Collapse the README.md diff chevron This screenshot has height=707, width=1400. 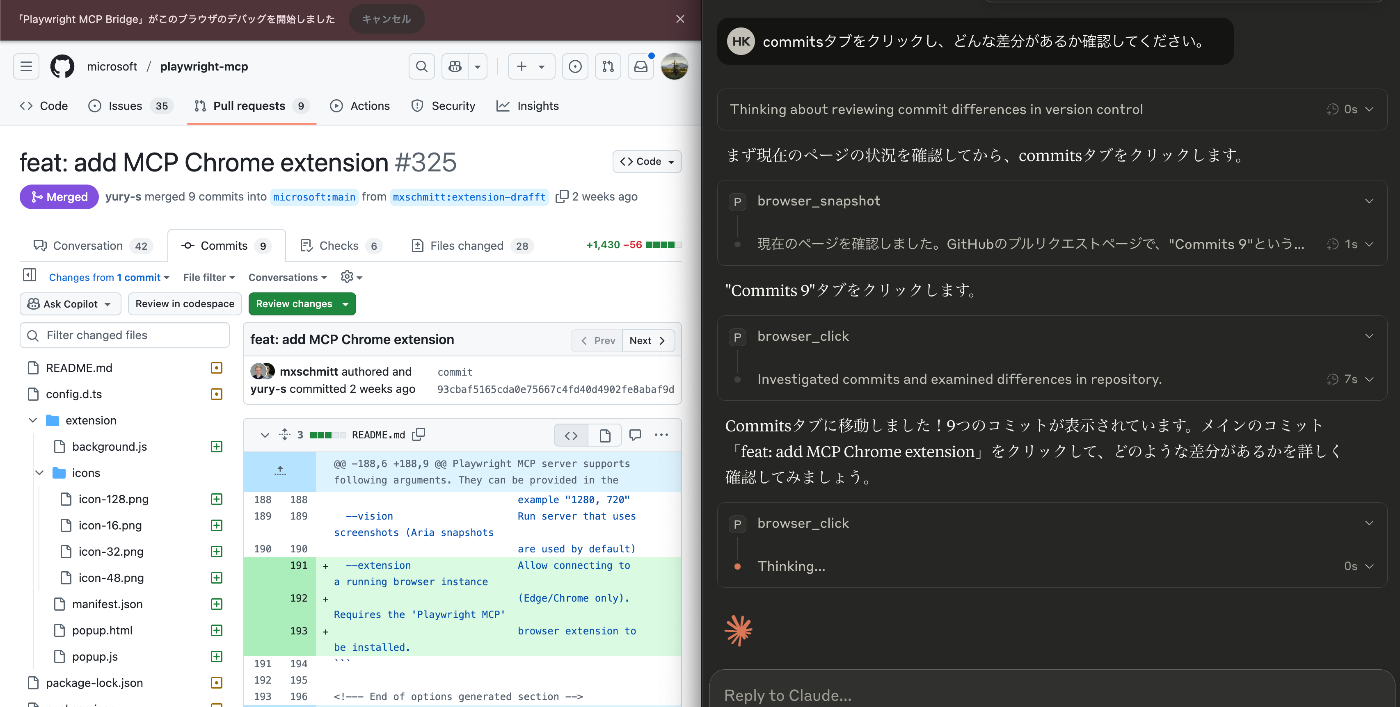point(265,435)
